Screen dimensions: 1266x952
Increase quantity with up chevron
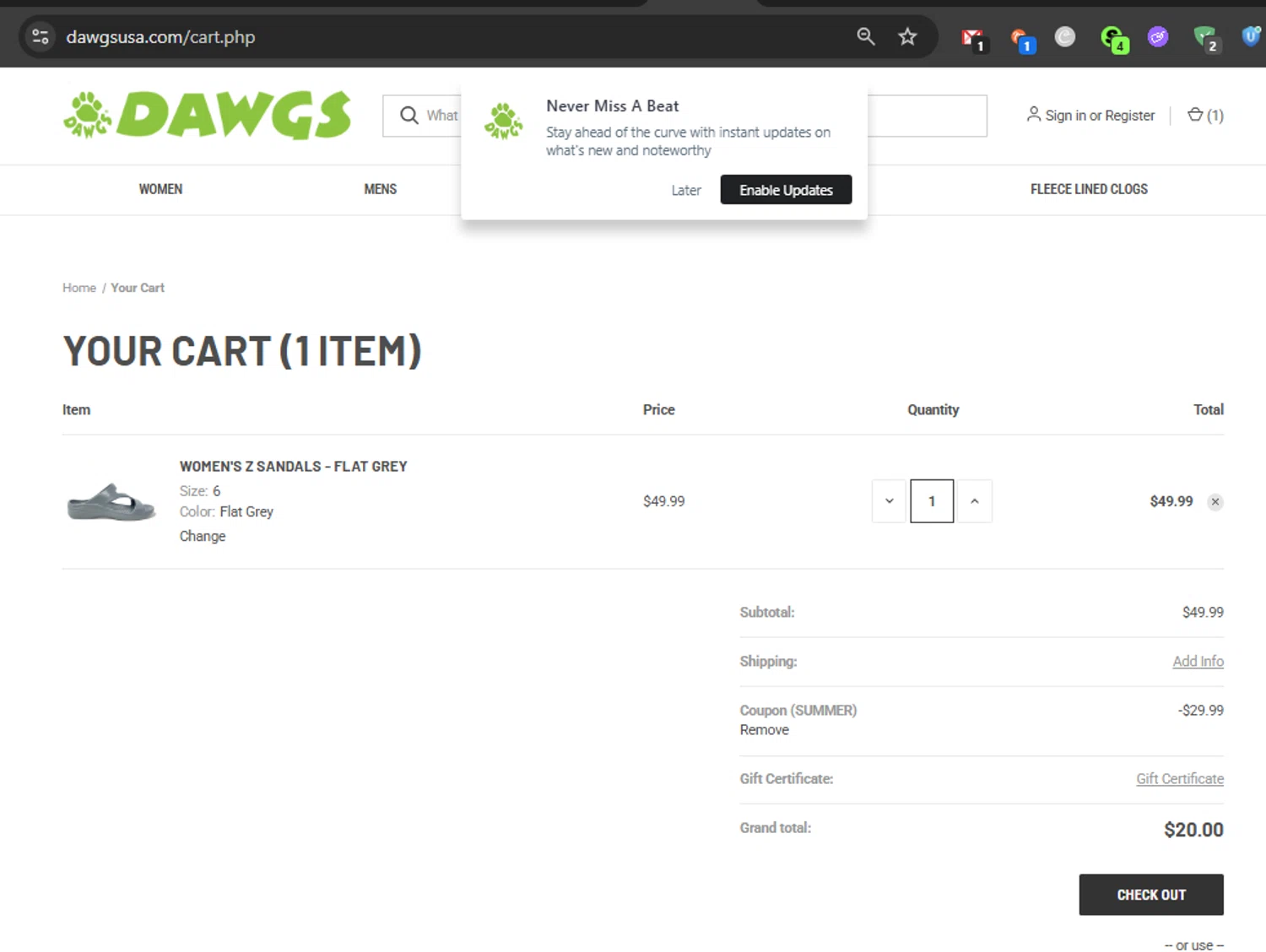975,501
